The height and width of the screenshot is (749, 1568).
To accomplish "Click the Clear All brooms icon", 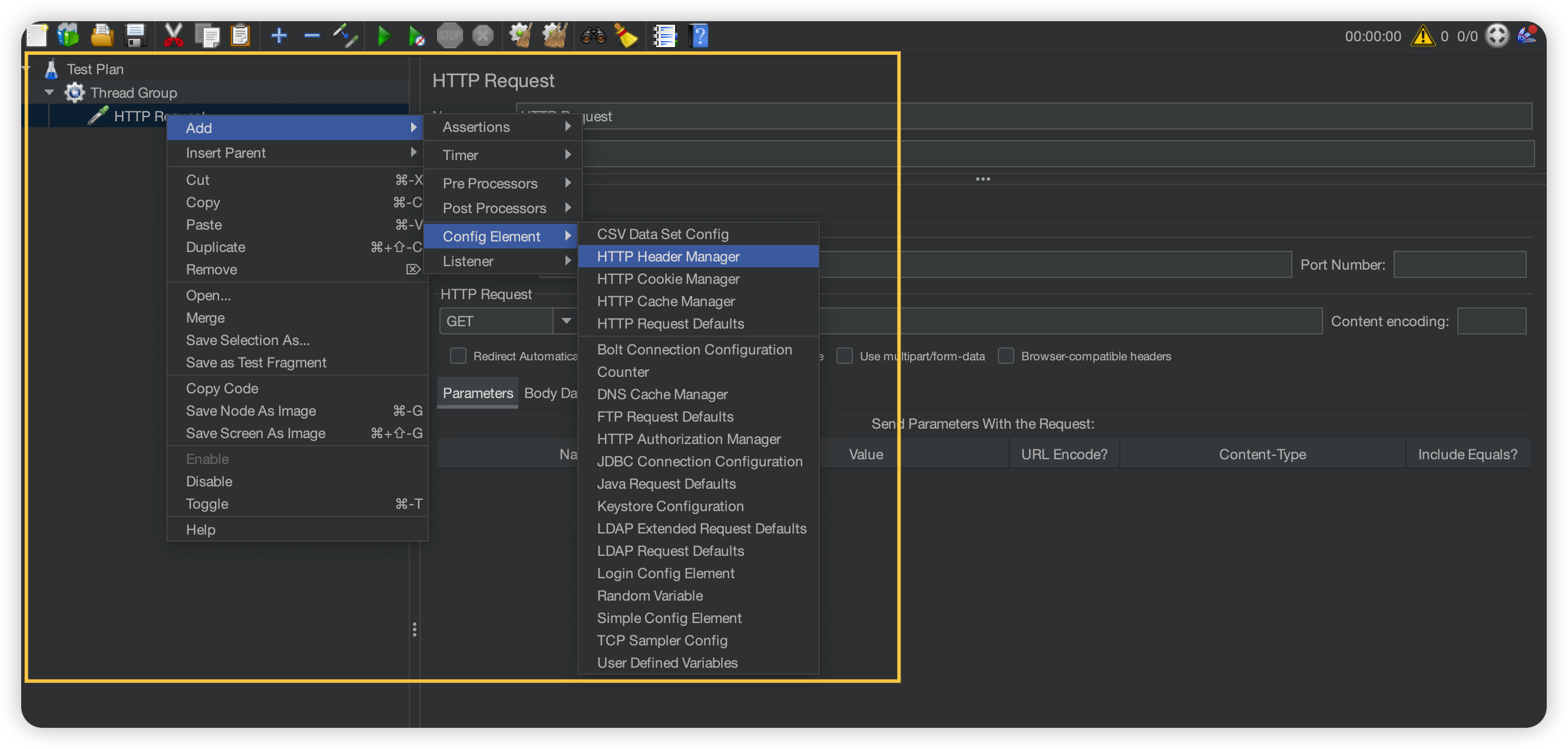I will click(x=554, y=36).
